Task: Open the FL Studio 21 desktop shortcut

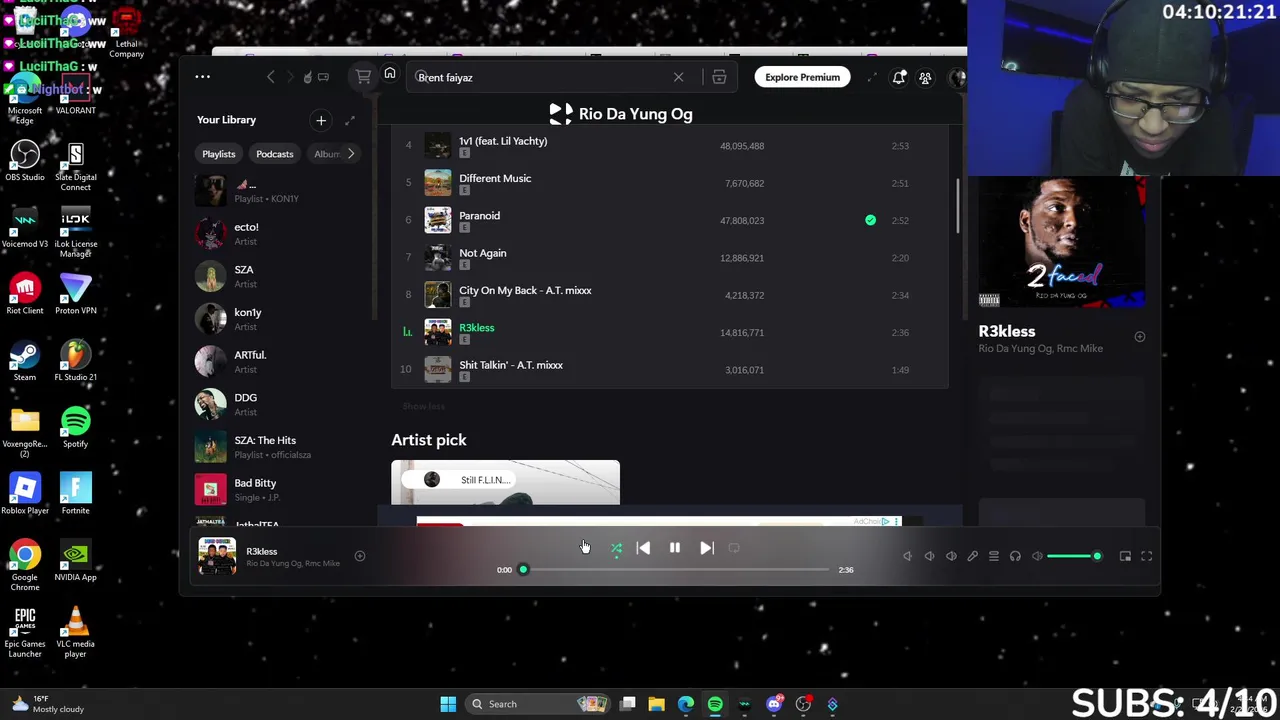Action: [x=75, y=360]
